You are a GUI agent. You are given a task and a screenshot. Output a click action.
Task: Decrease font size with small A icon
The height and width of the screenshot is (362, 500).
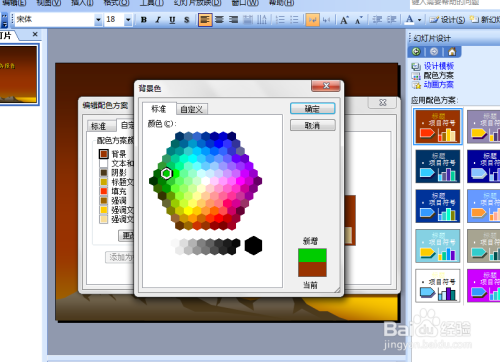[359, 20]
